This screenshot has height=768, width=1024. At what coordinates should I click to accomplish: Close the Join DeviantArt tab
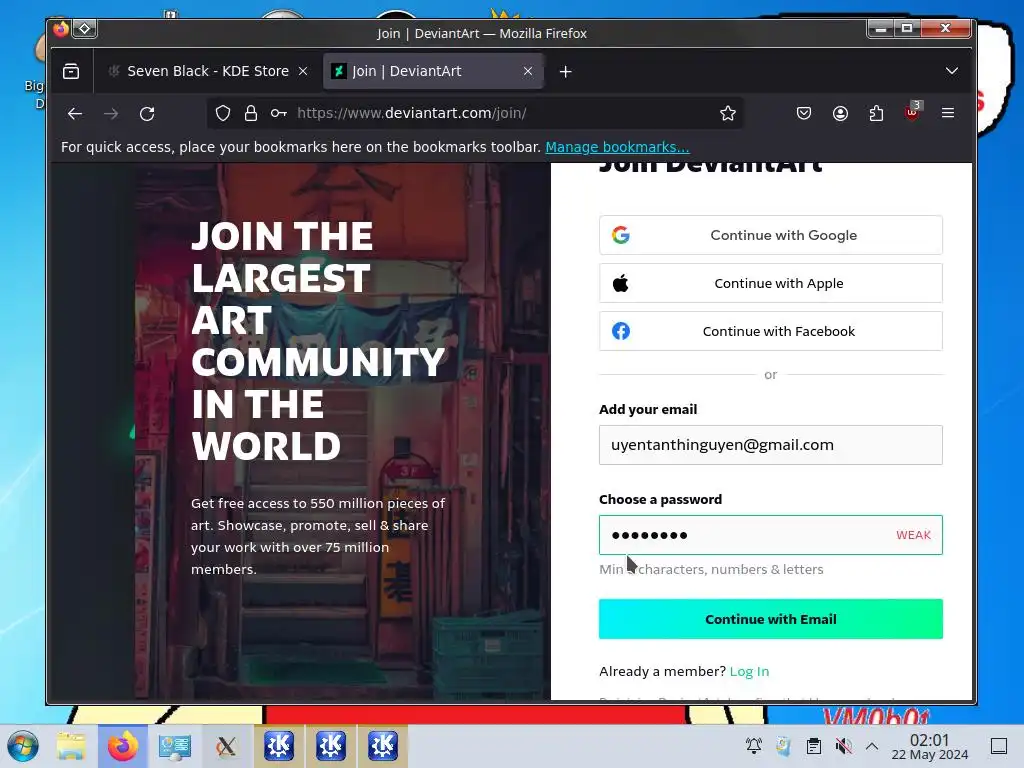[528, 71]
